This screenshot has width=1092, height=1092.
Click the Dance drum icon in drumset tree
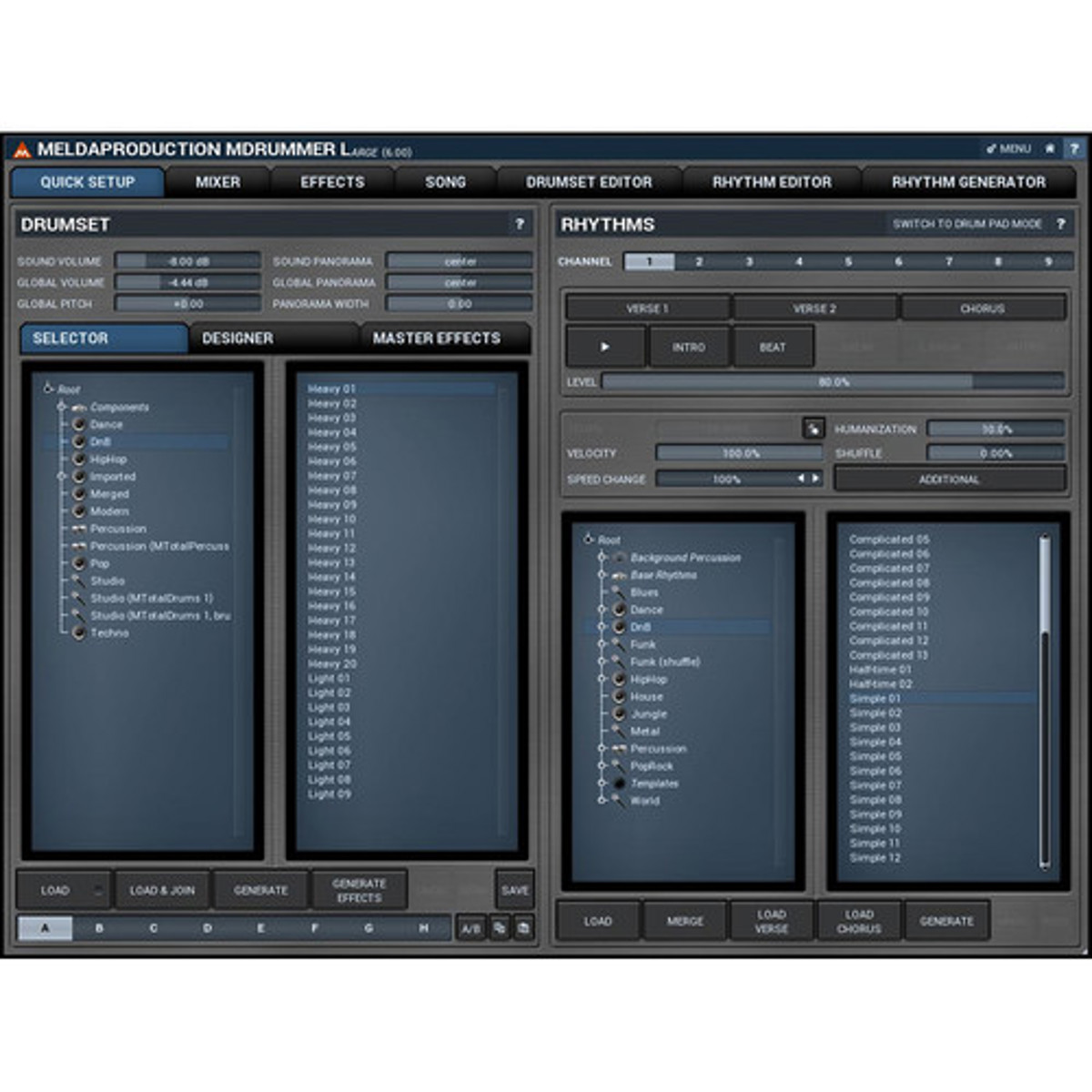pos(79,425)
